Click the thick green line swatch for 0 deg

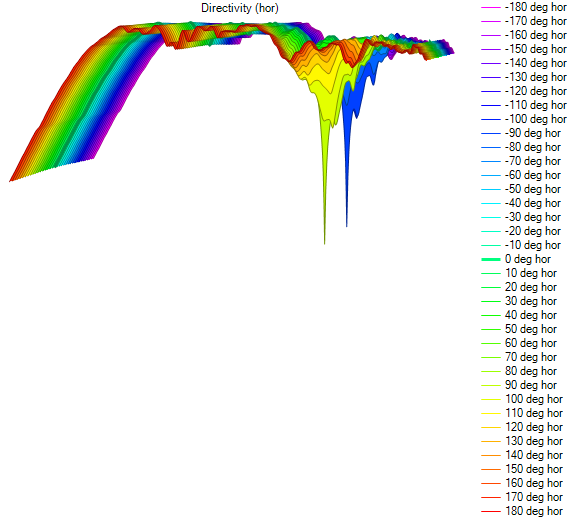[x=491, y=259]
